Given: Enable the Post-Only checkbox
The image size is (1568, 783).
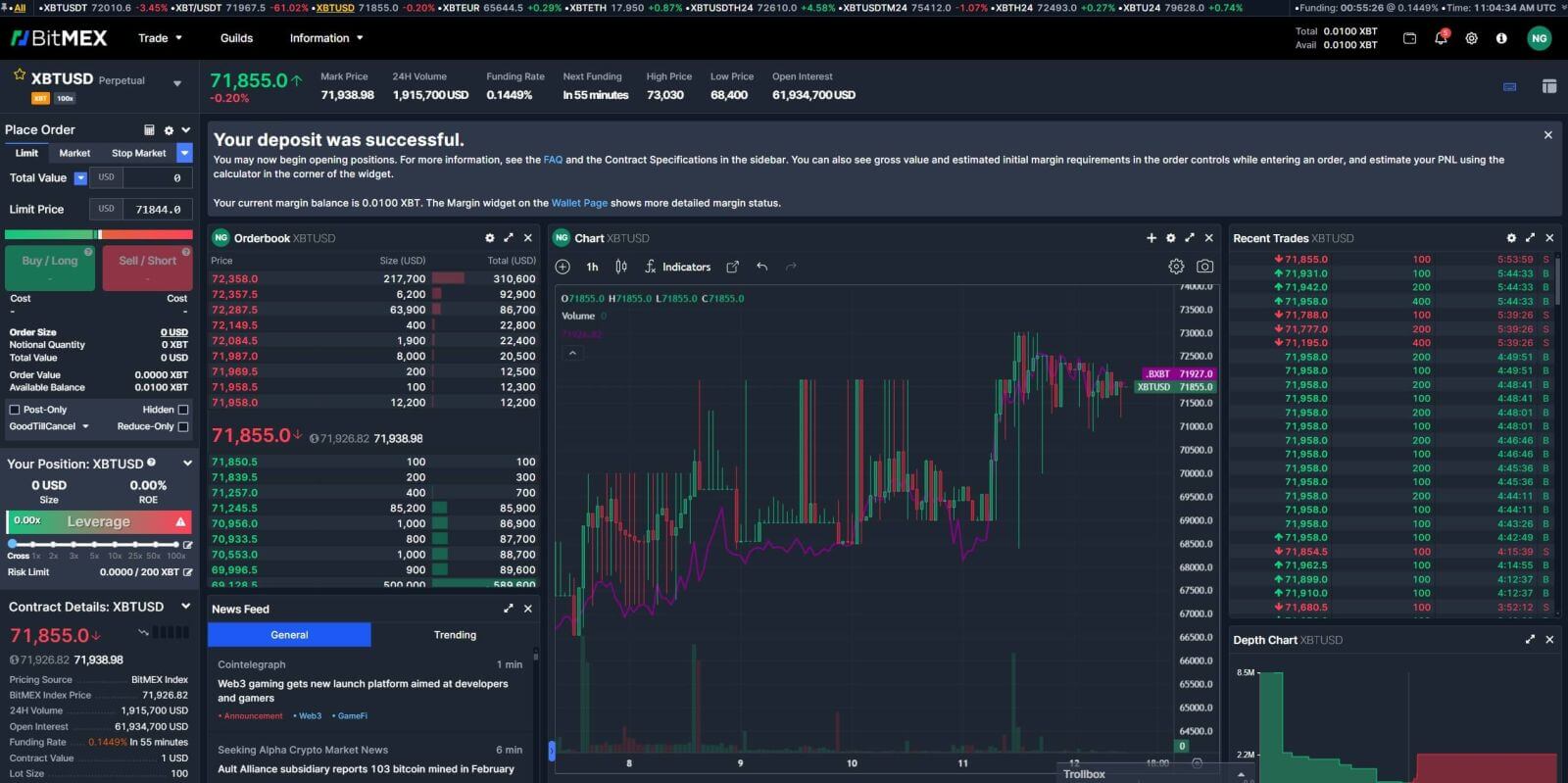Looking at the screenshot, I should pyautogui.click(x=15, y=410).
